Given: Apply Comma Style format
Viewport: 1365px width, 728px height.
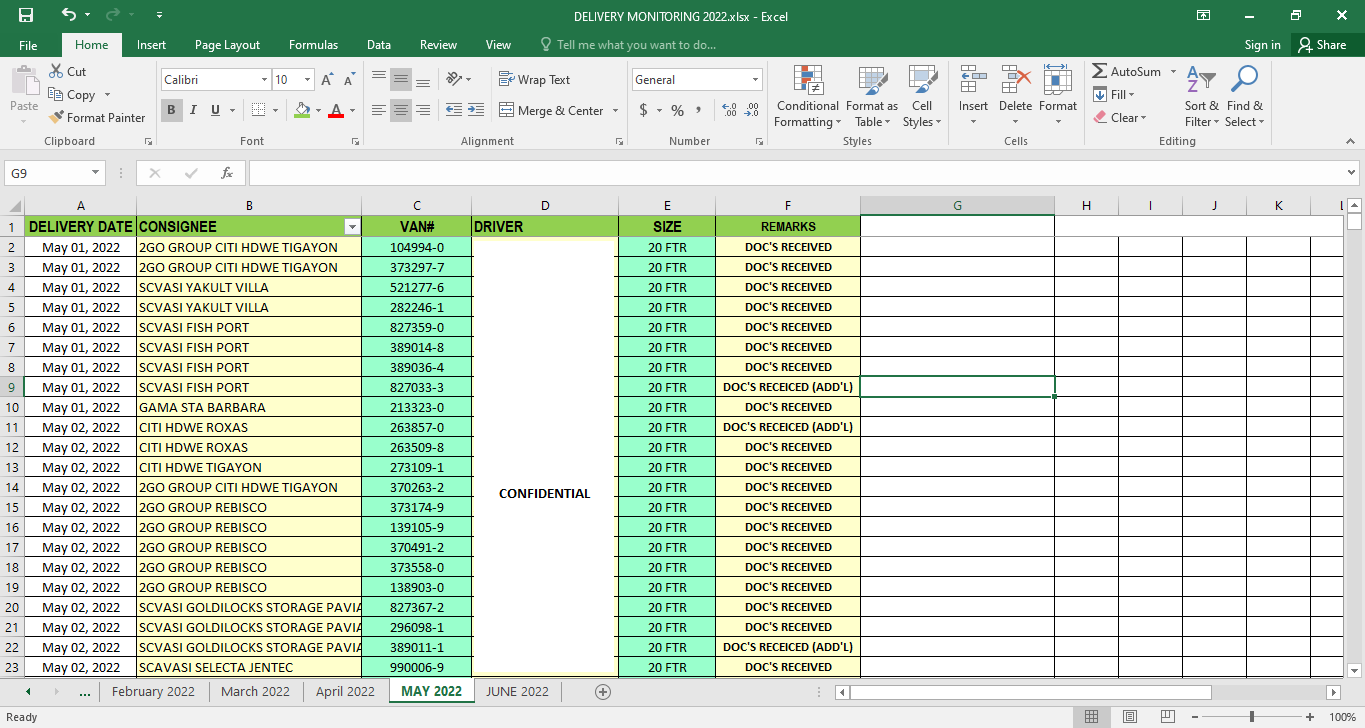Looking at the screenshot, I should (699, 110).
